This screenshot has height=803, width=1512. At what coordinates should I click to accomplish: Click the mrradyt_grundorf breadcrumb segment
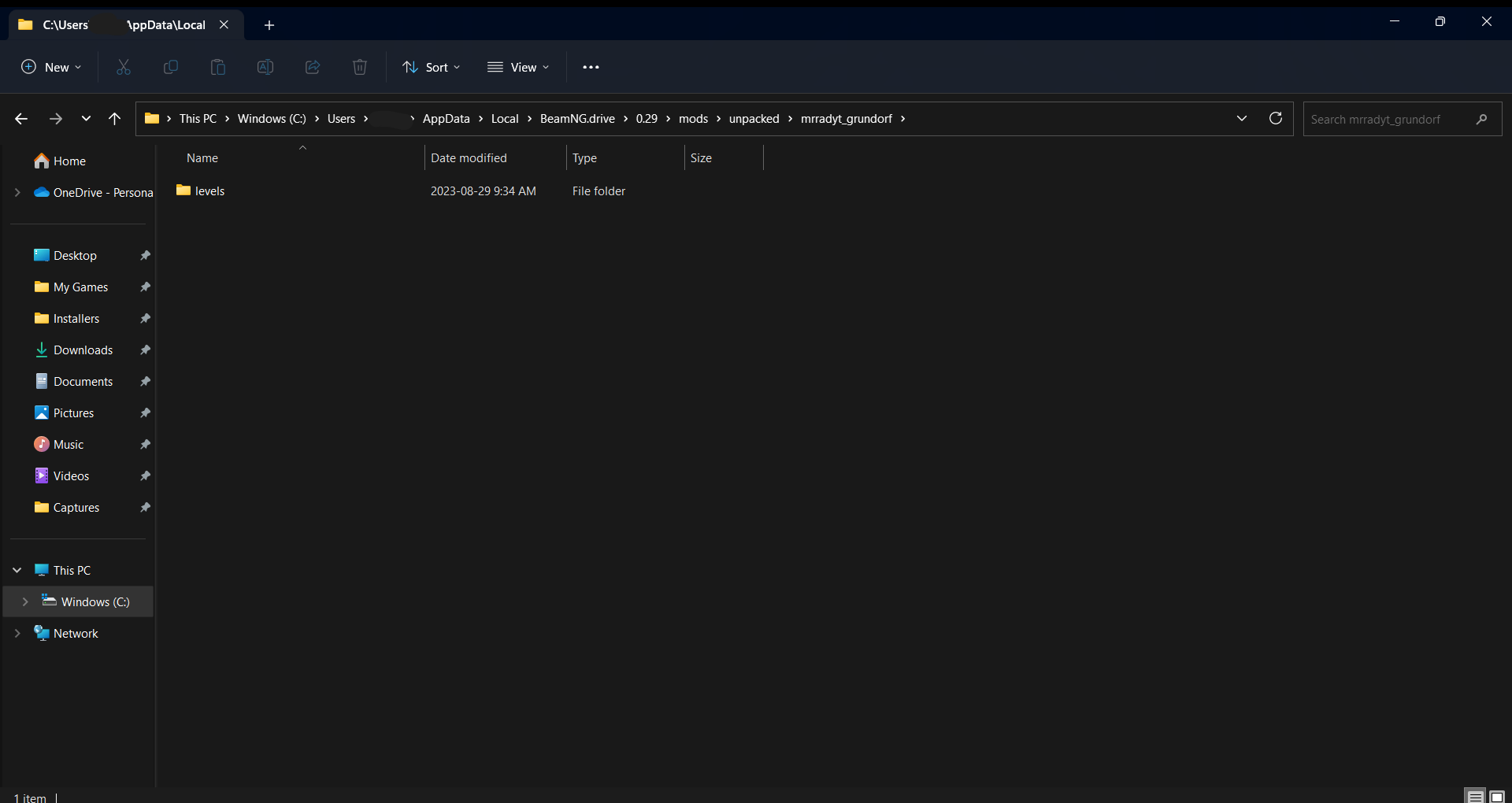click(x=847, y=119)
